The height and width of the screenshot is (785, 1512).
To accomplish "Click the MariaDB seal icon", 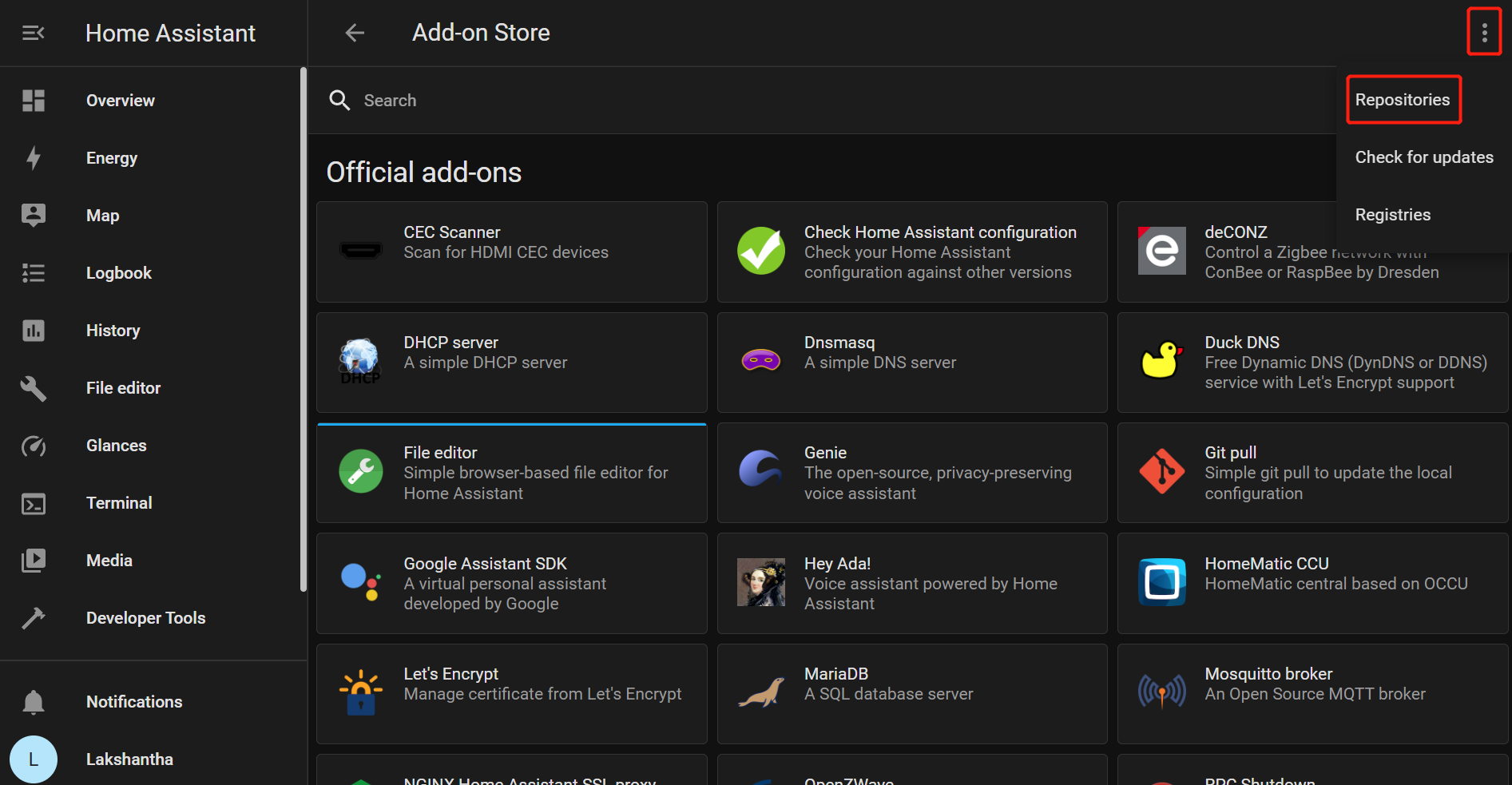I will 761,692.
